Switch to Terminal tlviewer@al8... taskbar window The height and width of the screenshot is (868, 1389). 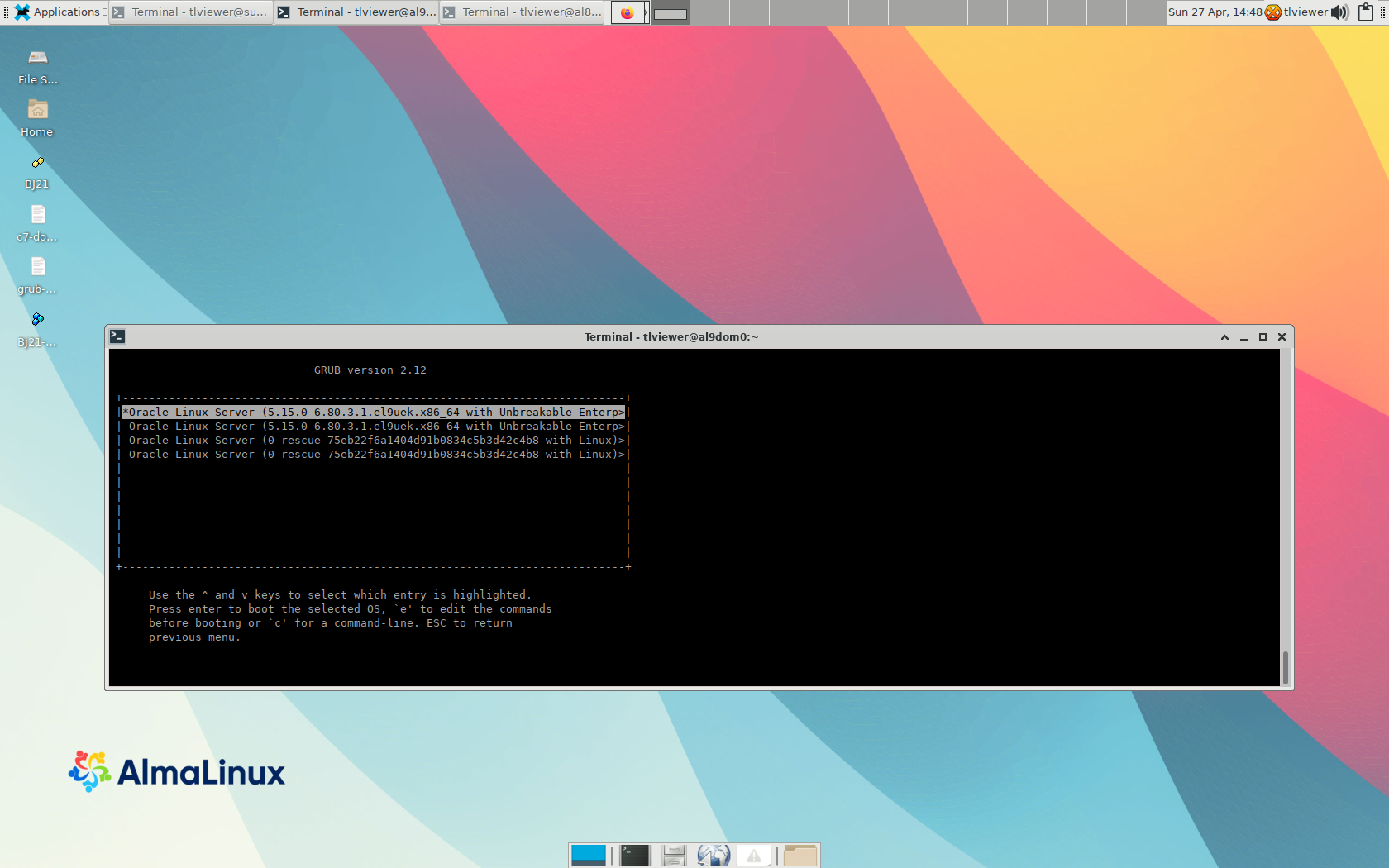tap(522, 12)
